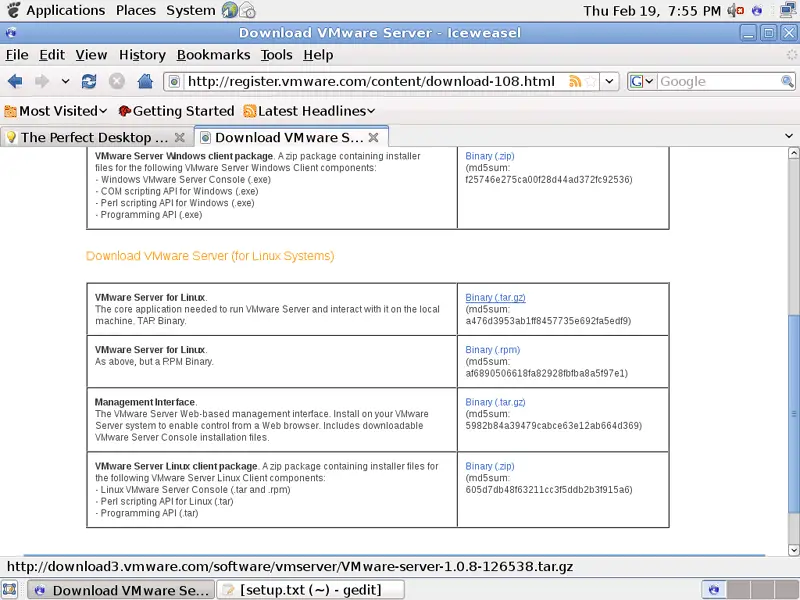Image resolution: width=800 pixels, height=600 pixels.
Task: Click the vertical scrollbar thumb
Action: click(x=793, y=414)
